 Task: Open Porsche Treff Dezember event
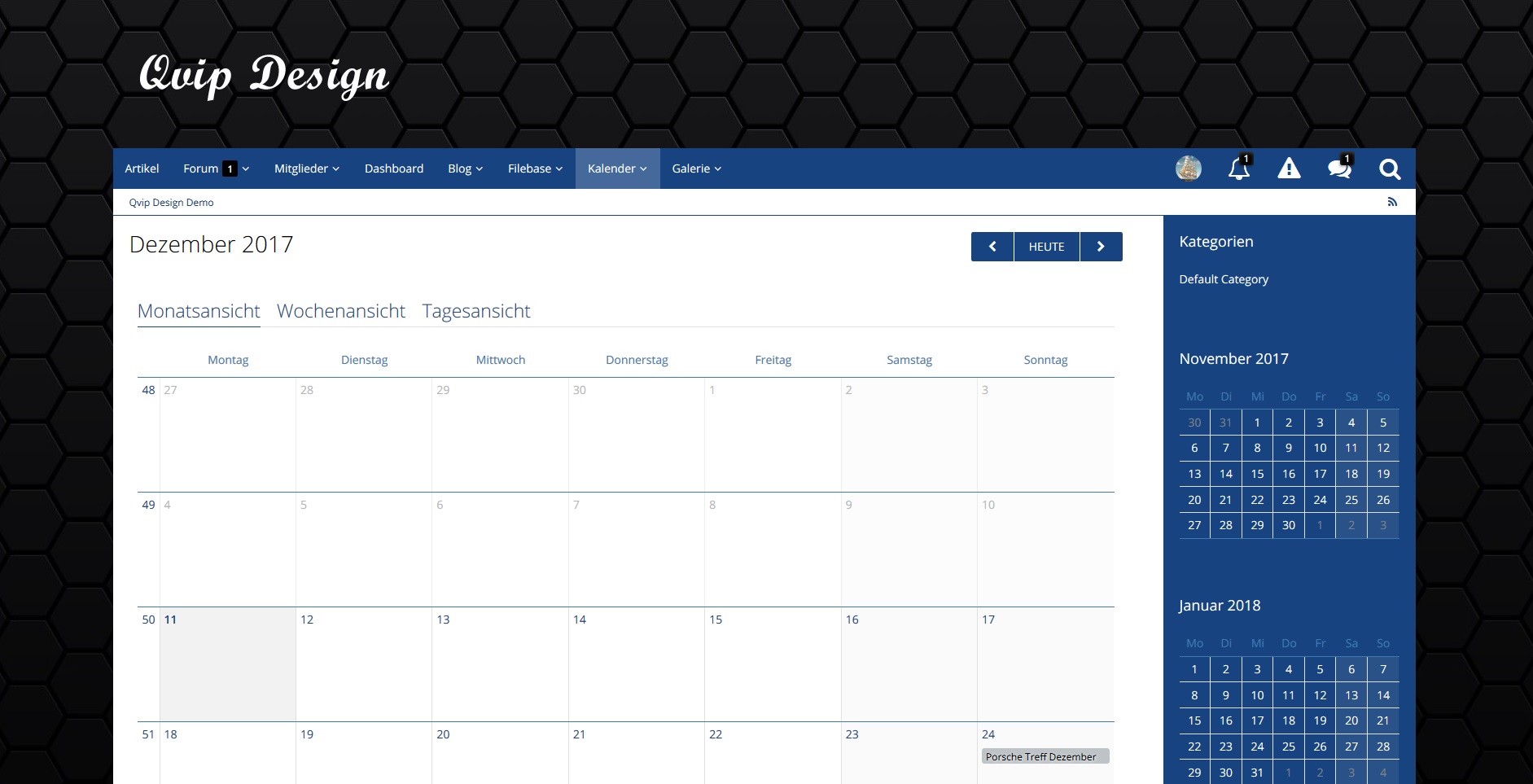pyautogui.click(x=1045, y=756)
